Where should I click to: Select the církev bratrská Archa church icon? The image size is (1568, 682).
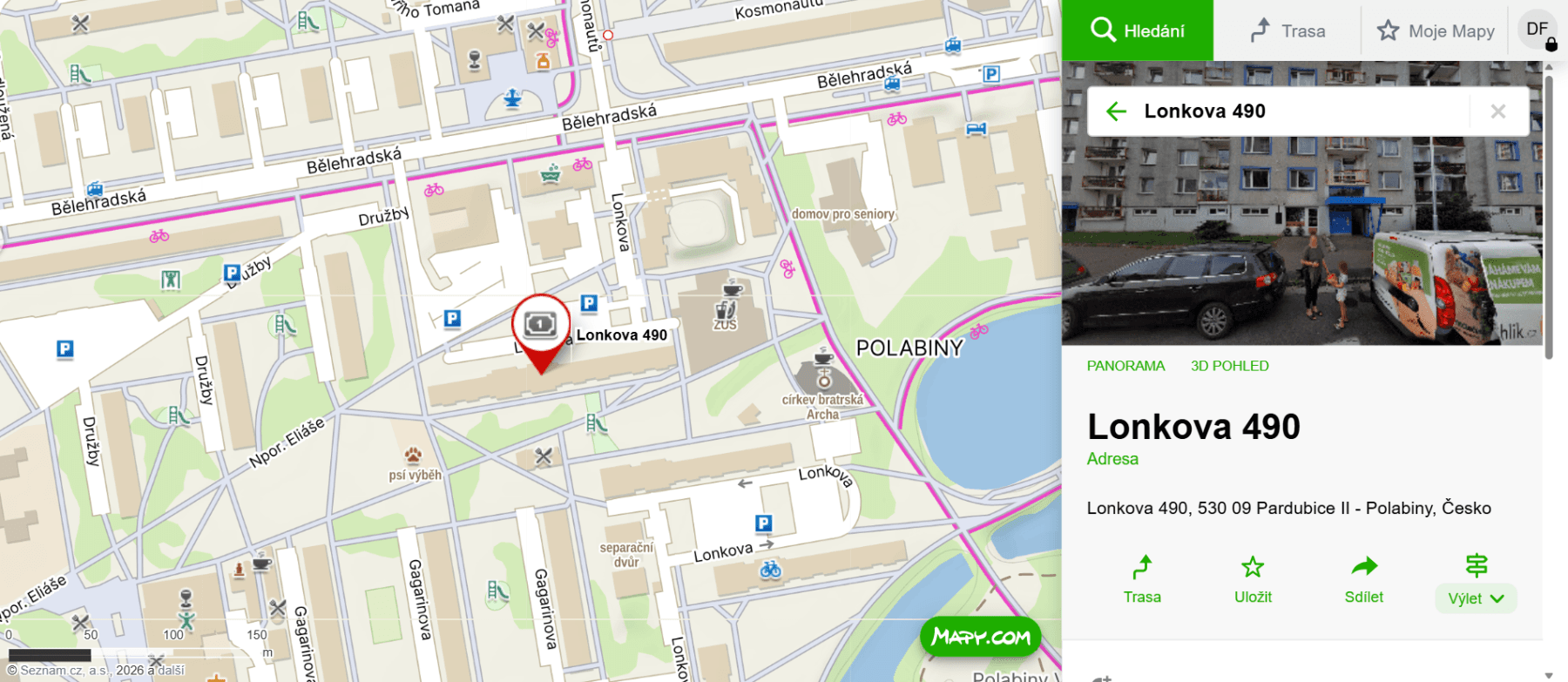823,381
